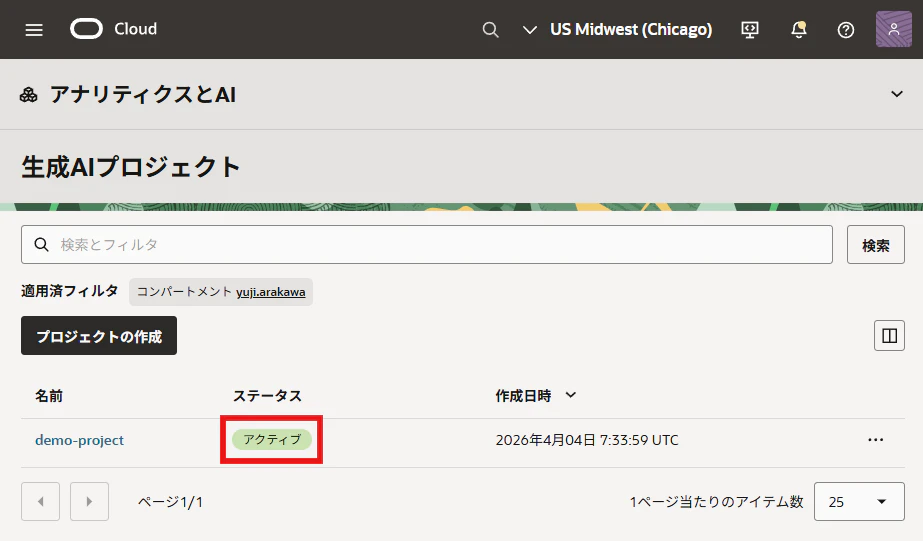923x541 pixels.
Task: Open the column layout settings icon
Action: [x=889, y=336]
